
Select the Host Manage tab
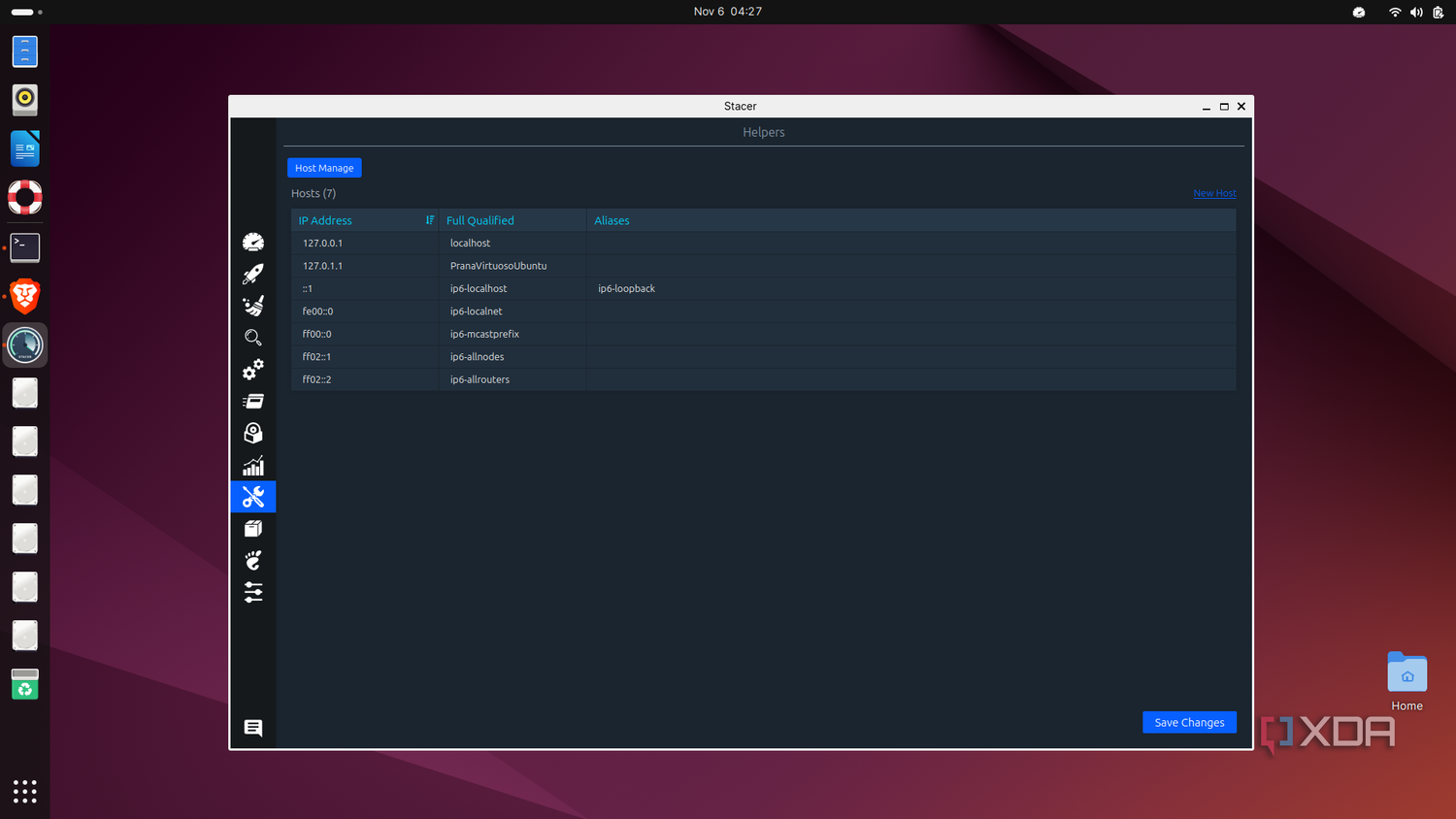(324, 168)
